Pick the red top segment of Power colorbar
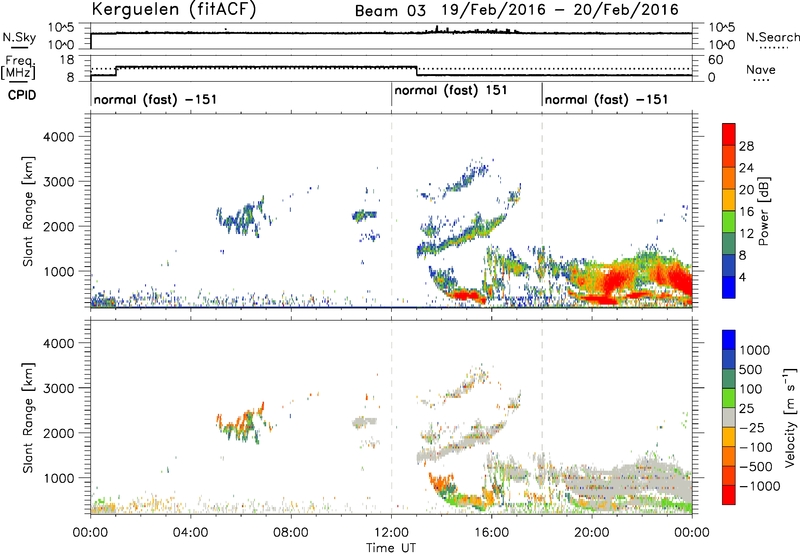This screenshot has width=800, height=554. (x=729, y=135)
